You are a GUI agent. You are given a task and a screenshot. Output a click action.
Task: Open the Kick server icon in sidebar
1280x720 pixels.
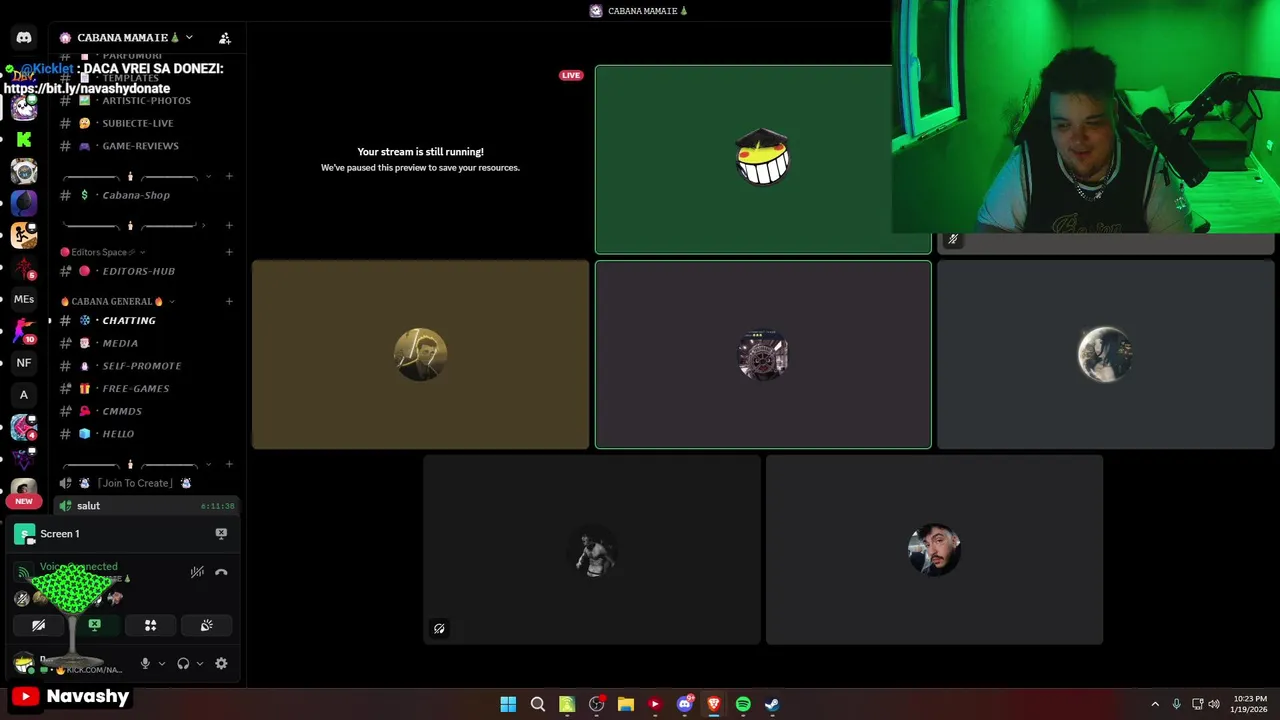pyautogui.click(x=24, y=139)
